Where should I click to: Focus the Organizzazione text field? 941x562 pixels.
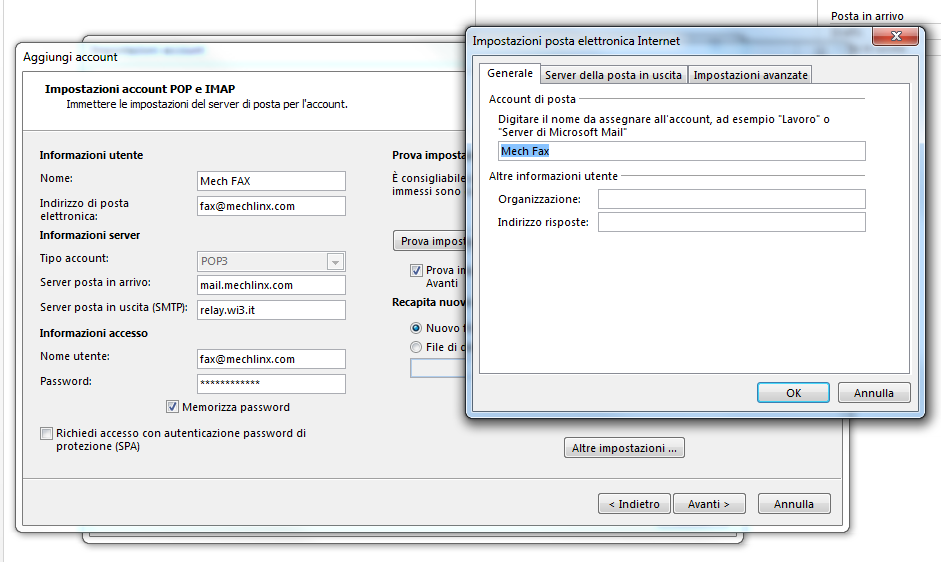click(x=731, y=199)
